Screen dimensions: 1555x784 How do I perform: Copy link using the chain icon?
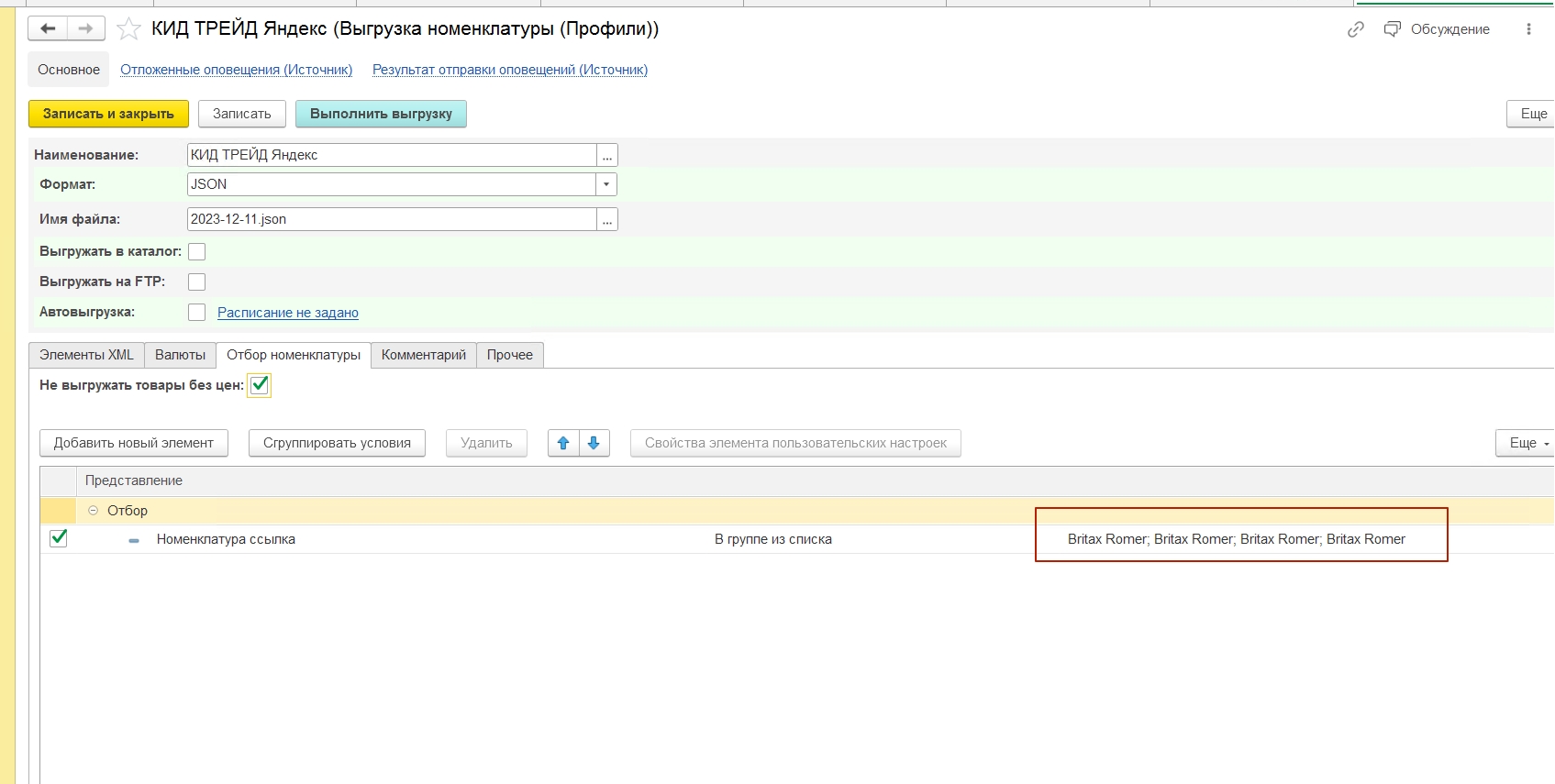pyautogui.click(x=1355, y=29)
